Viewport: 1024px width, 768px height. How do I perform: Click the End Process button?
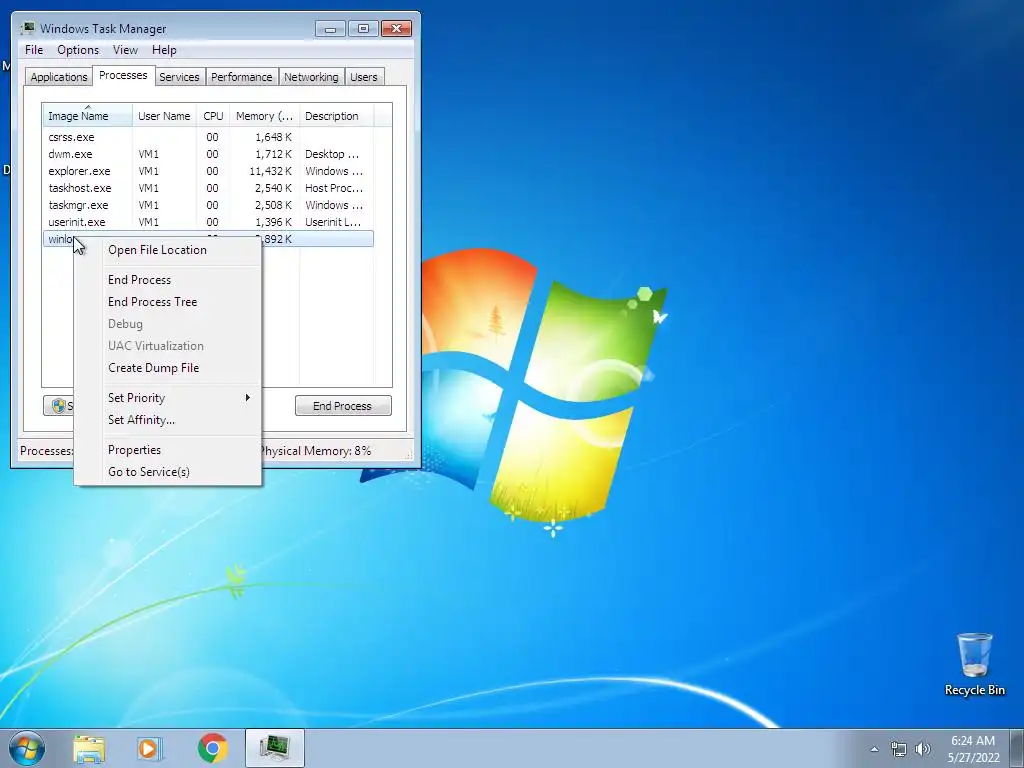point(343,406)
